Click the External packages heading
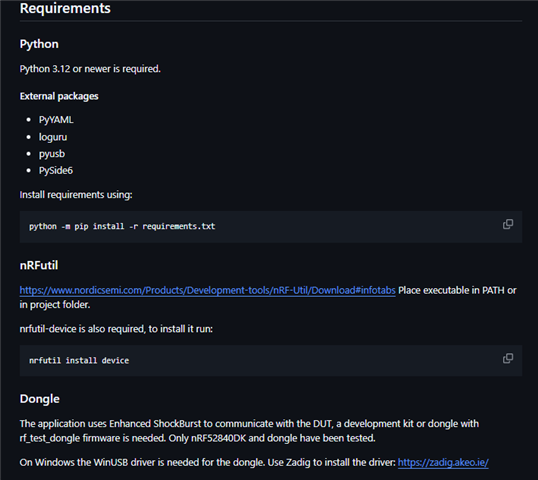 (x=59, y=96)
